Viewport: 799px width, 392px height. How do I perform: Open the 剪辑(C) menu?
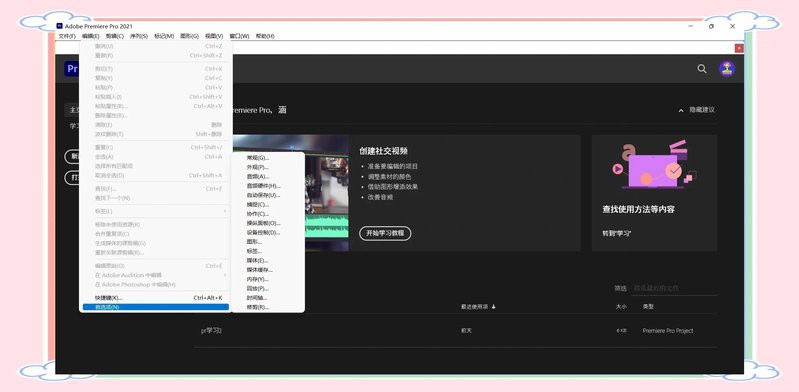pos(115,36)
